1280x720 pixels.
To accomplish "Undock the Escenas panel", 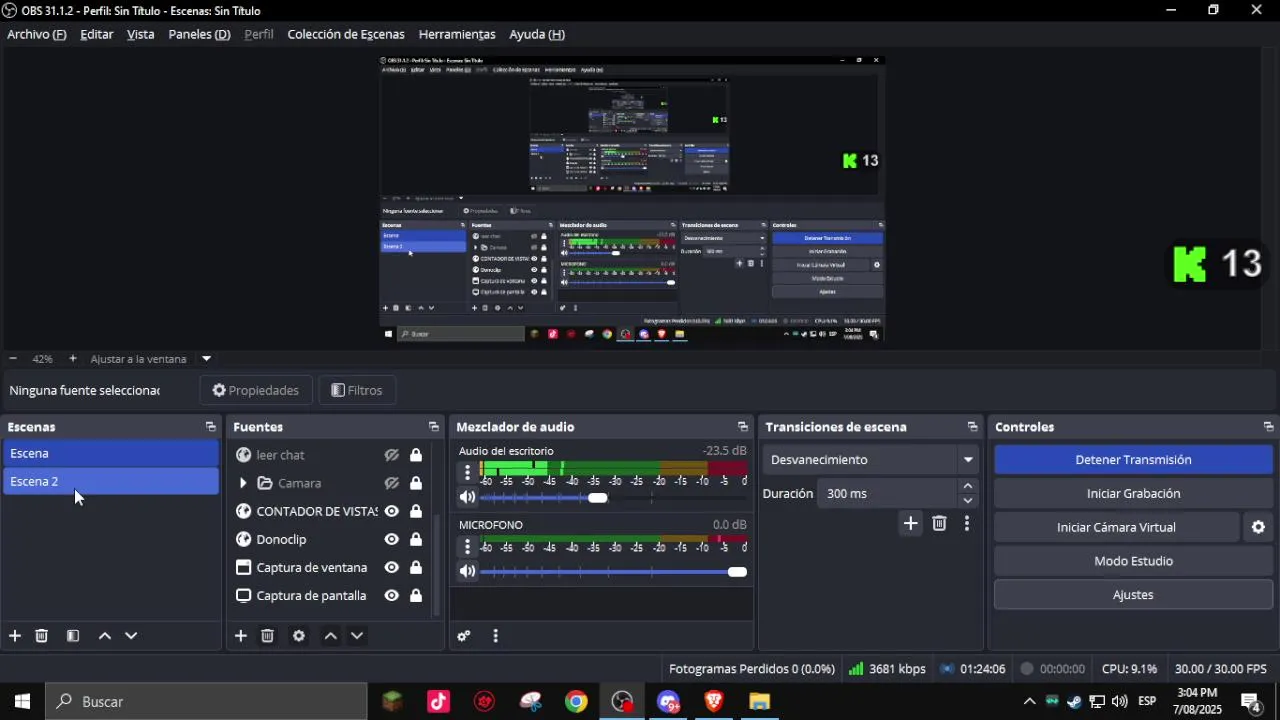I will [x=211, y=427].
